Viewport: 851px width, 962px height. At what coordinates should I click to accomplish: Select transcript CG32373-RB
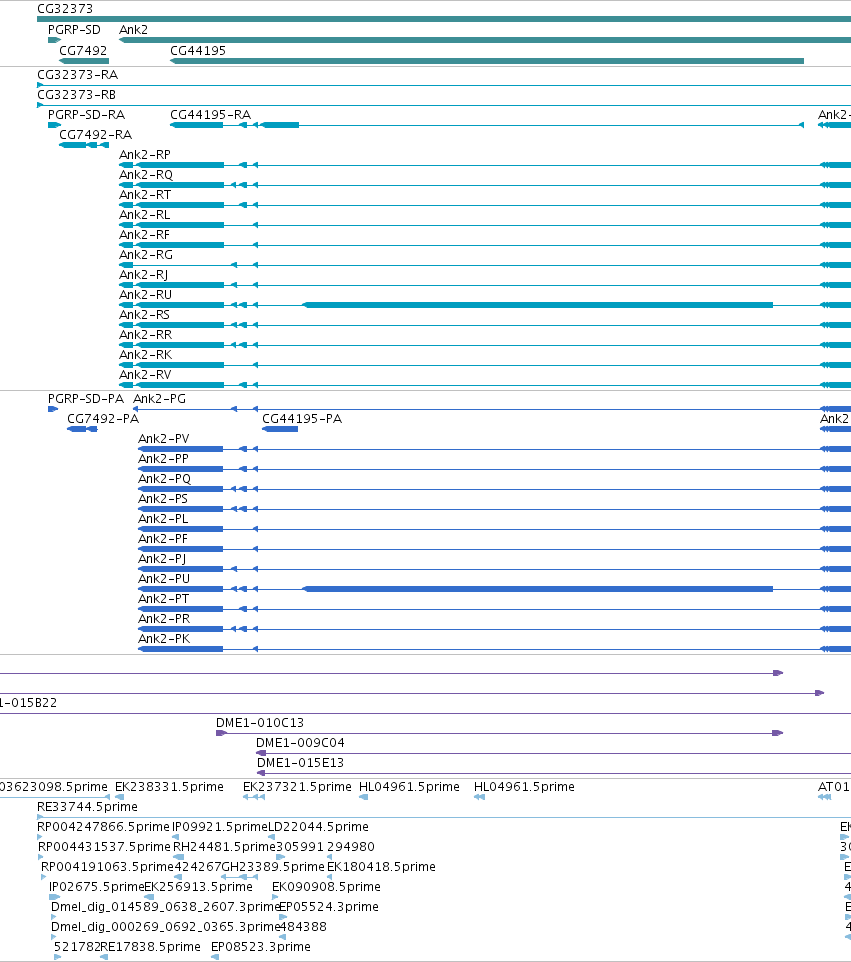[x=77, y=95]
